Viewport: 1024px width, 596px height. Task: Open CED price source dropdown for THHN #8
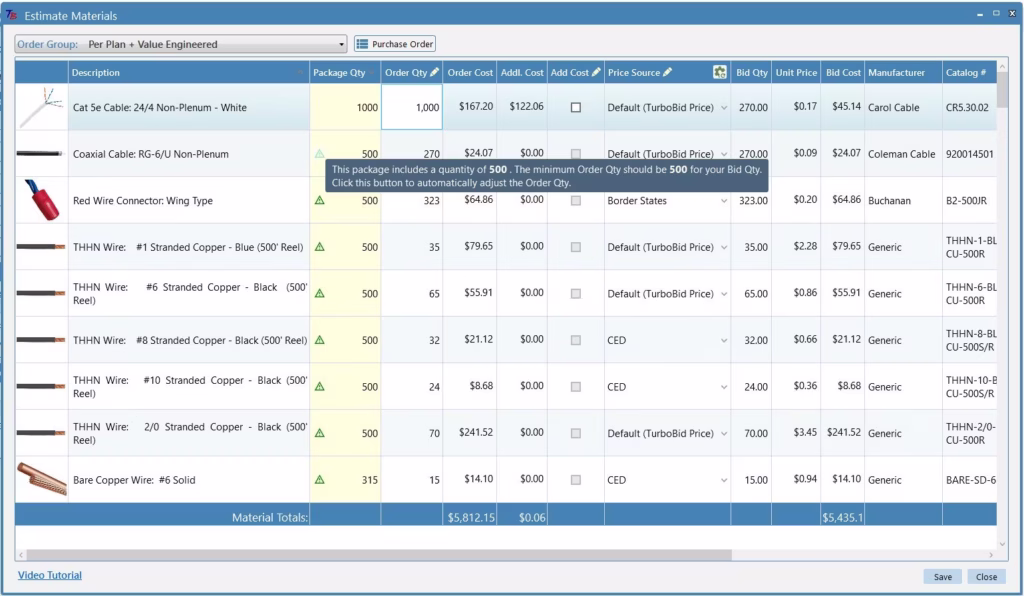click(724, 340)
